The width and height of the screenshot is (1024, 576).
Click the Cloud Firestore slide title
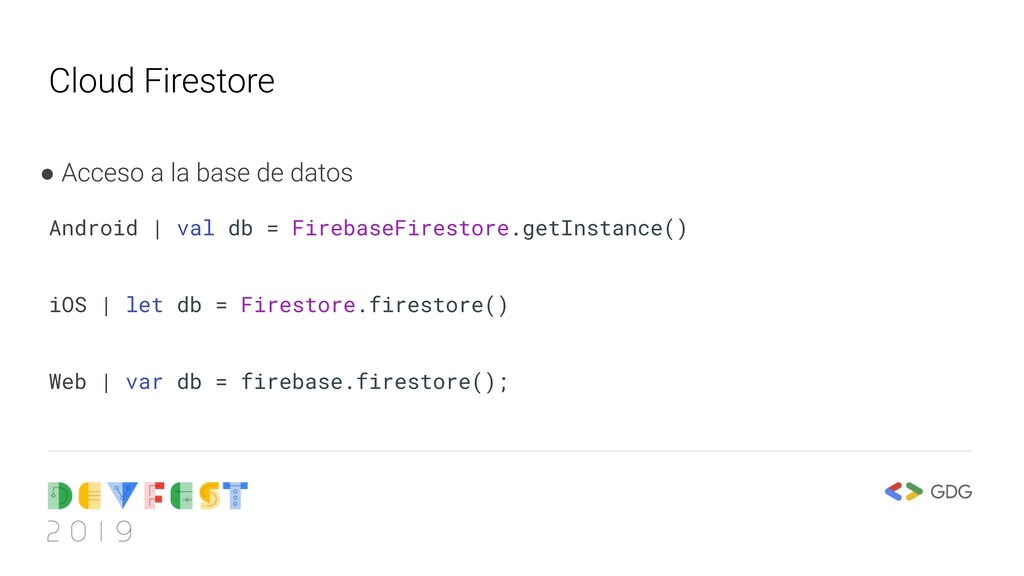[161, 81]
